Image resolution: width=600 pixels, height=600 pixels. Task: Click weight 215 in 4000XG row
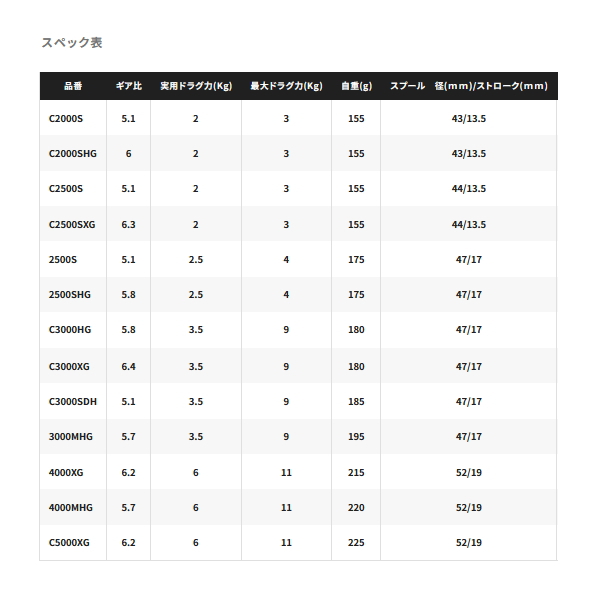pyautogui.click(x=356, y=473)
